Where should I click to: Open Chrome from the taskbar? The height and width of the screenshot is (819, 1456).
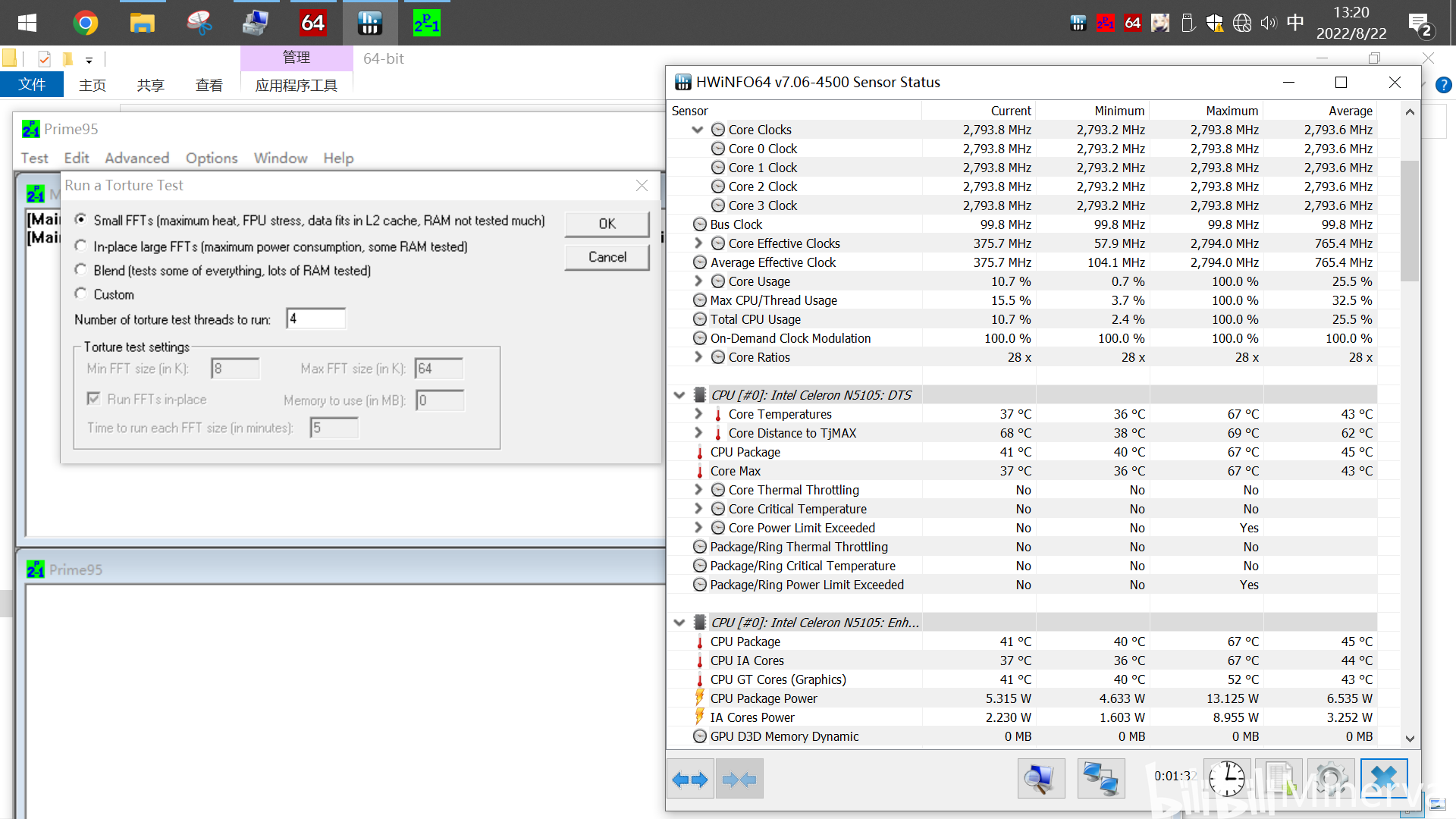coord(86,23)
